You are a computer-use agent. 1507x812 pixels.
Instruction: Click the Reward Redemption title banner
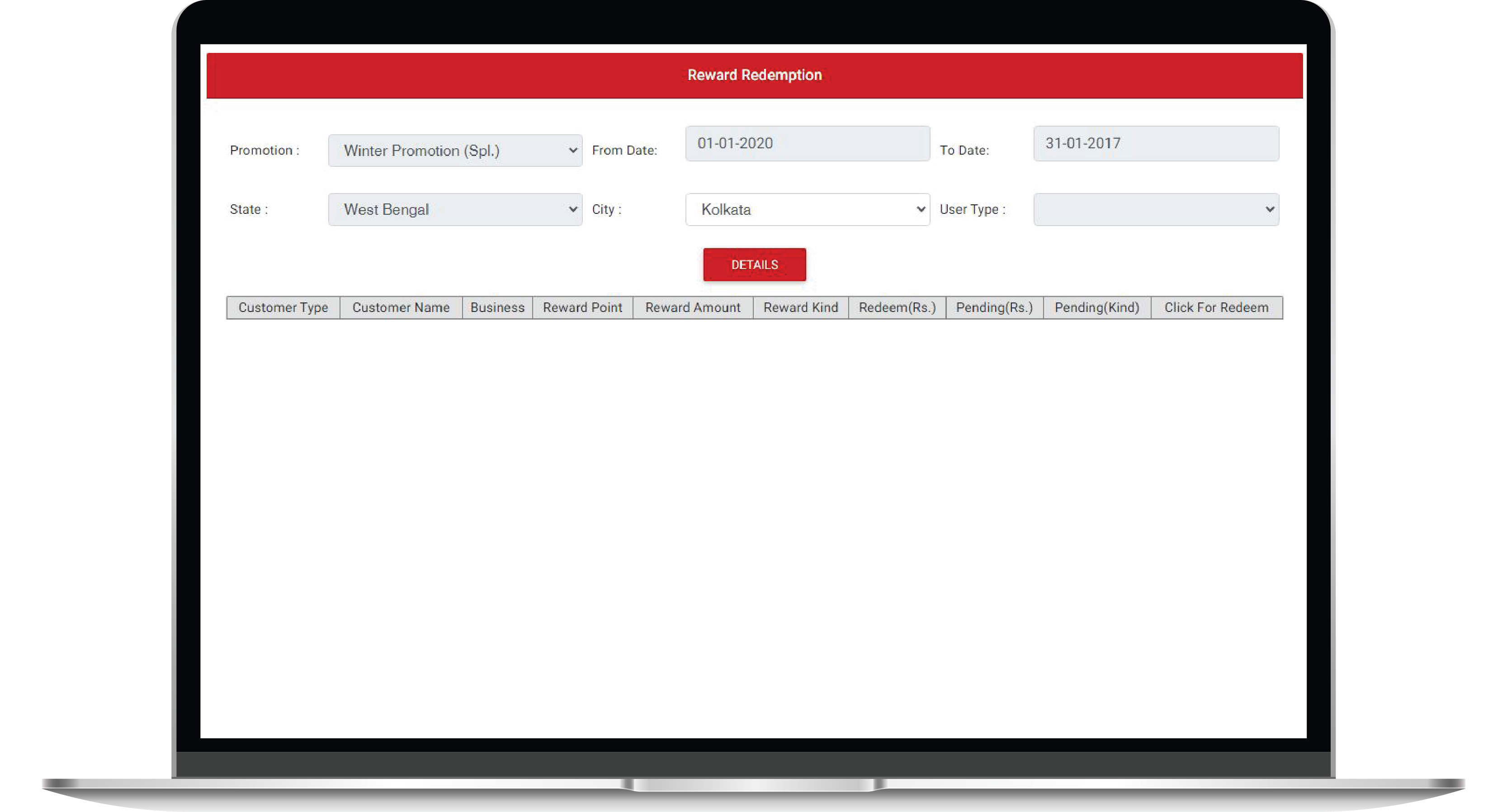[x=754, y=76]
